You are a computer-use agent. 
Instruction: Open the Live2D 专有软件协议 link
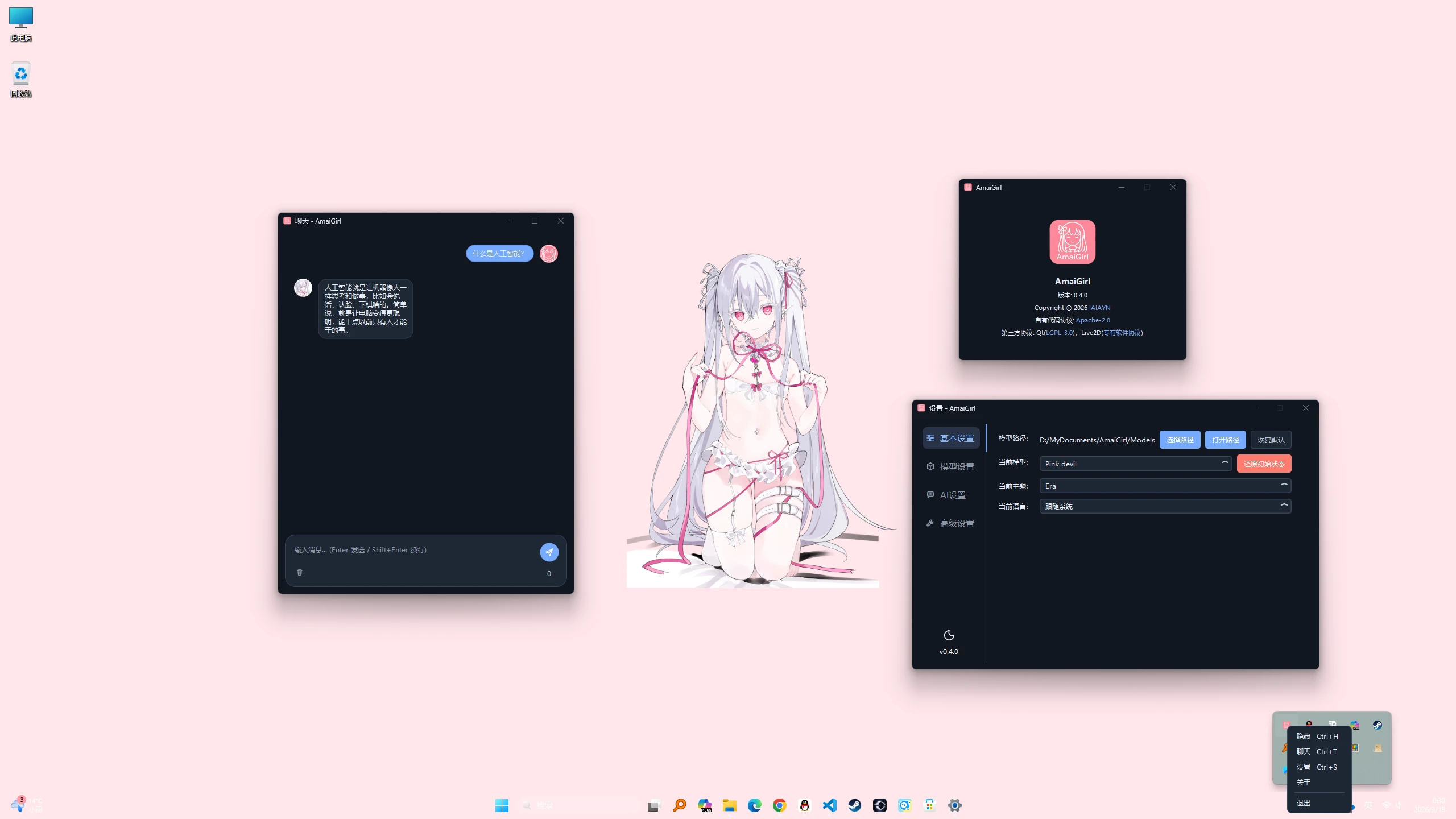1122,333
